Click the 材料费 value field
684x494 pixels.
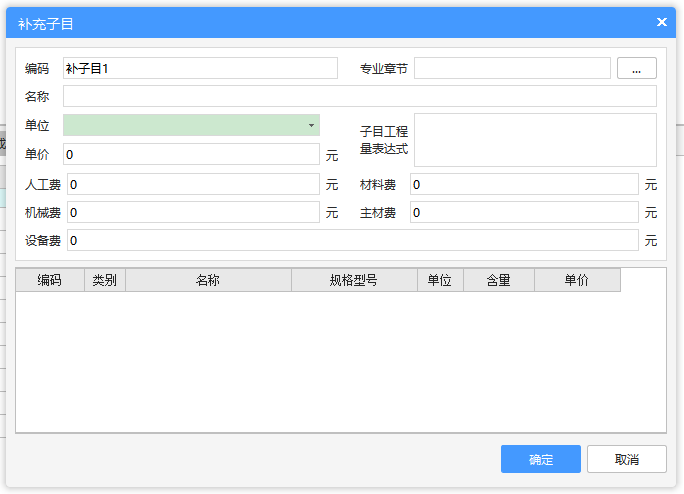click(524, 185)
